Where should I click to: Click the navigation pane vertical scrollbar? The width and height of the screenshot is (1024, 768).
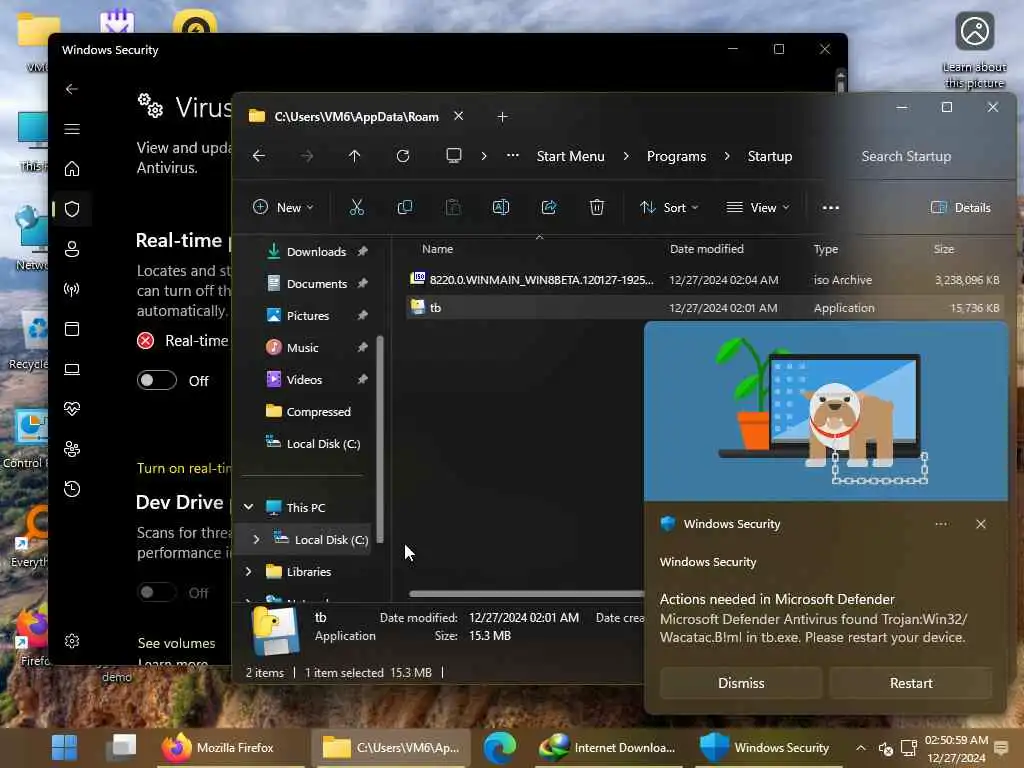[x=380, y=438]
